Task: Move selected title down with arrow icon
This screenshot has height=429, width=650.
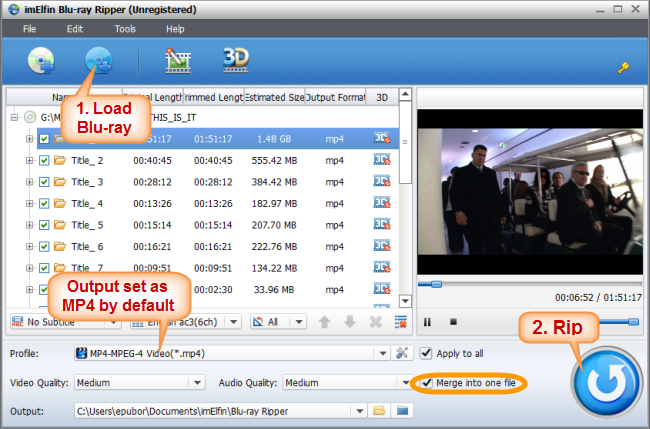Action: click(x=350, y=322)
